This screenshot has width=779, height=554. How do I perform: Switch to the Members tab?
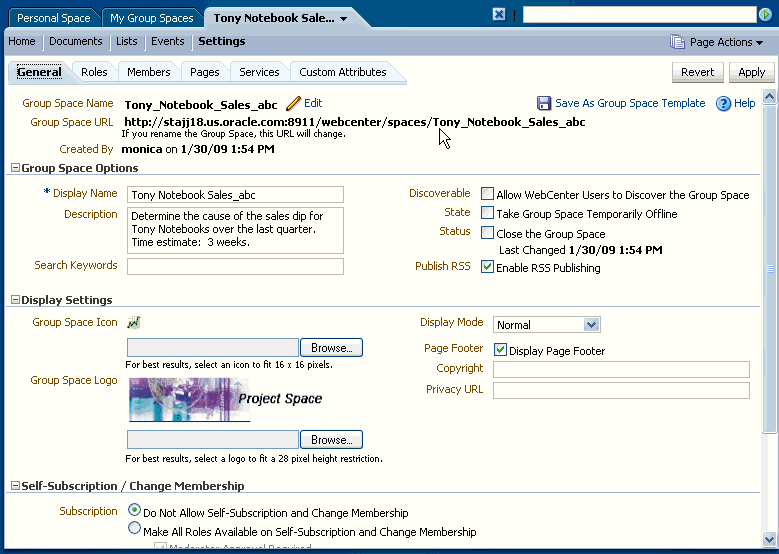(149, 72)
